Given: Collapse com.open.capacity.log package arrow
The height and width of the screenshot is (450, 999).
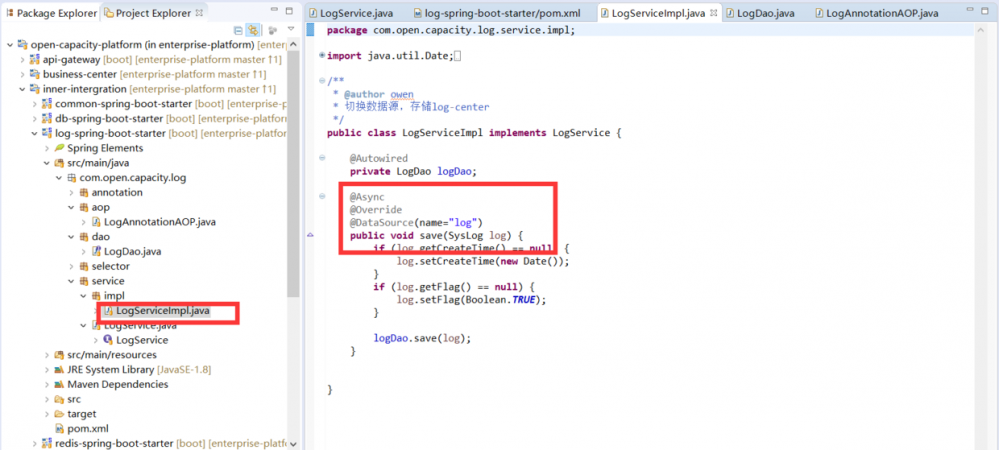Looking at the screenshot, I should 59,178.
